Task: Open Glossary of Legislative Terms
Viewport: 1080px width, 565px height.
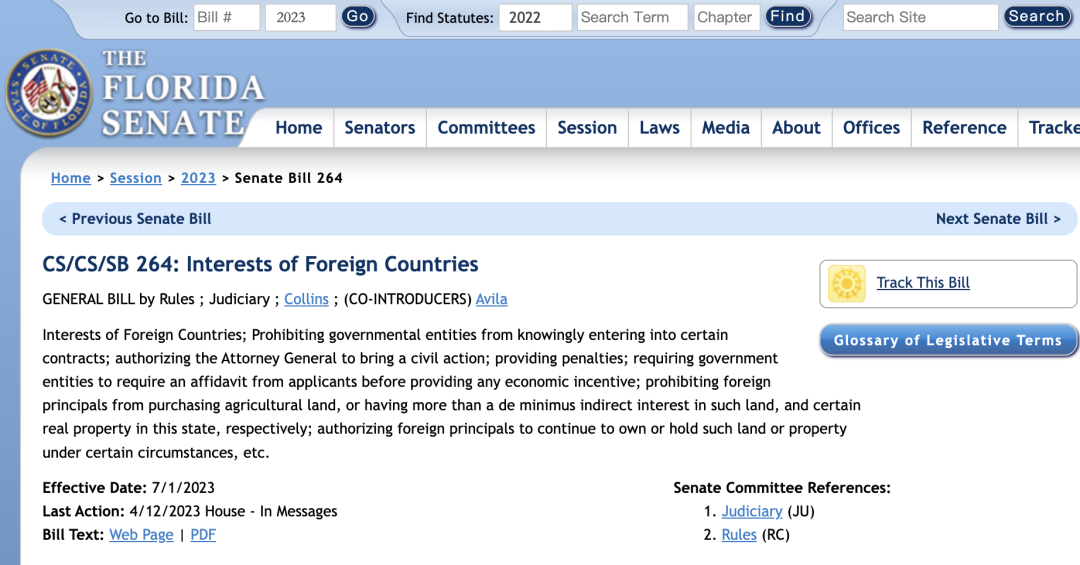Action: tap(948, 340)
